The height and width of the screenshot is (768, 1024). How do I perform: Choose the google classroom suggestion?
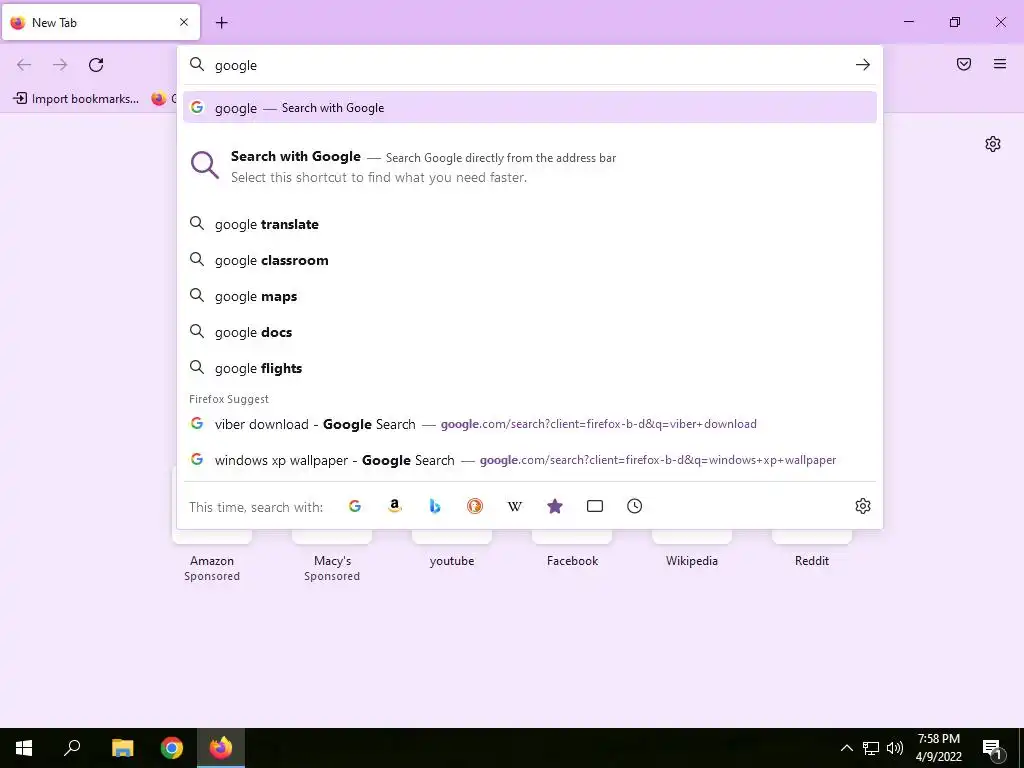[530, 260]
